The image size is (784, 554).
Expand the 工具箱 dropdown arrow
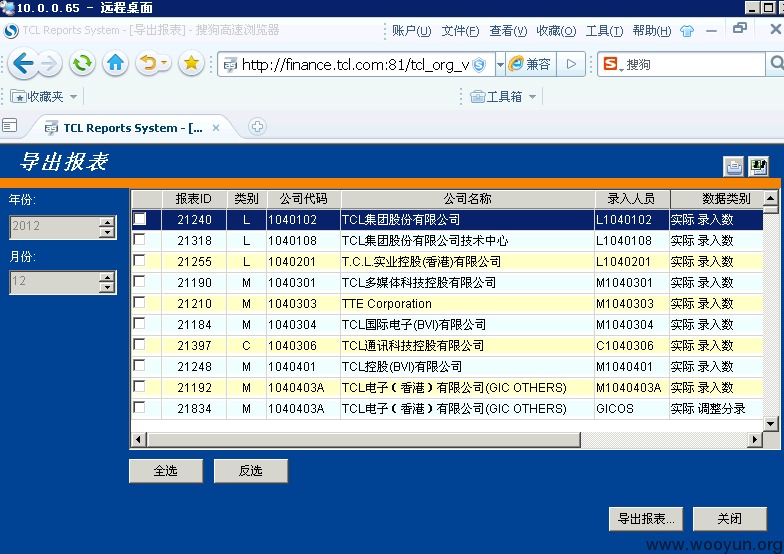click(x=532, y=96)
